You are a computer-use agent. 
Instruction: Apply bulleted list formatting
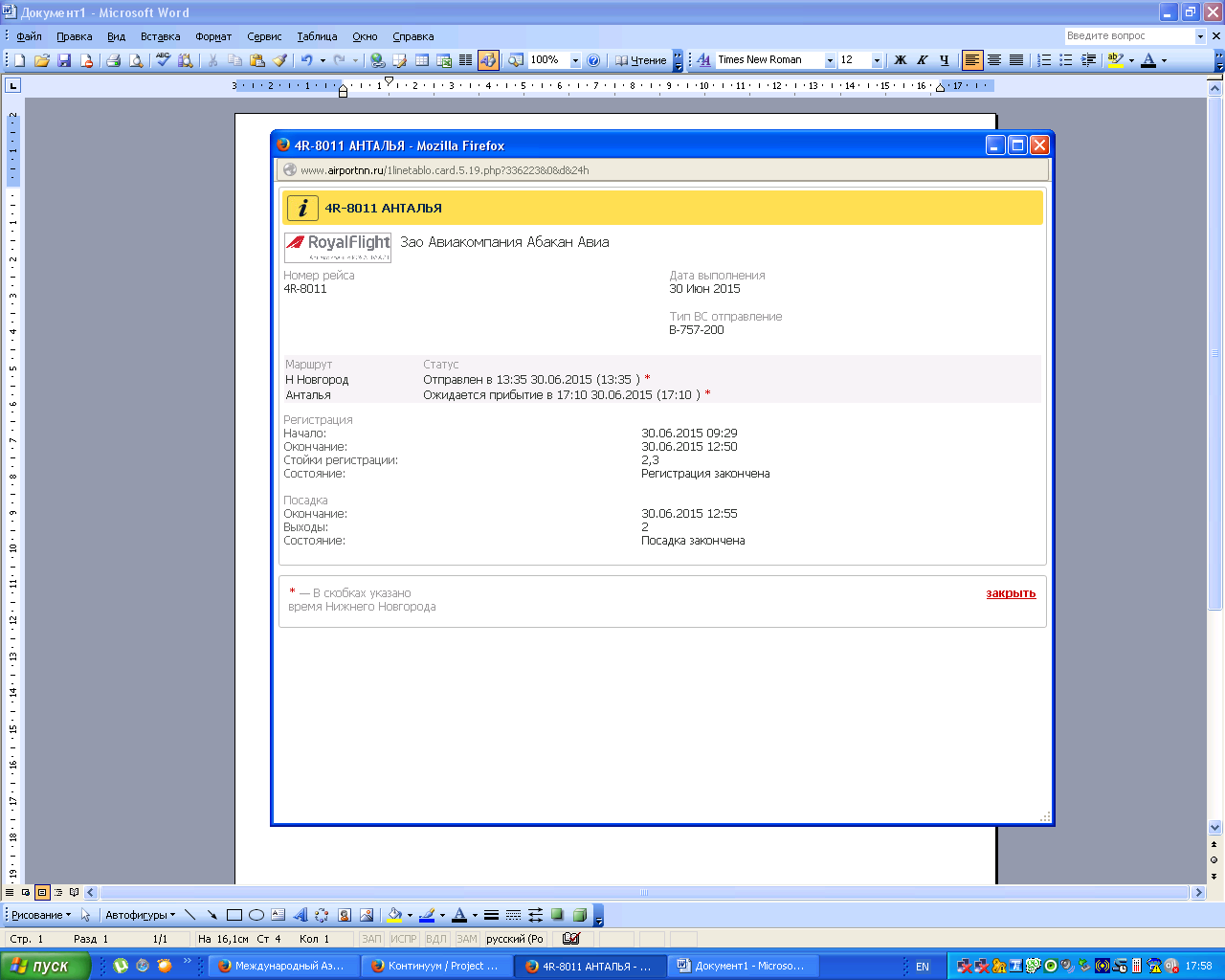1066,60
